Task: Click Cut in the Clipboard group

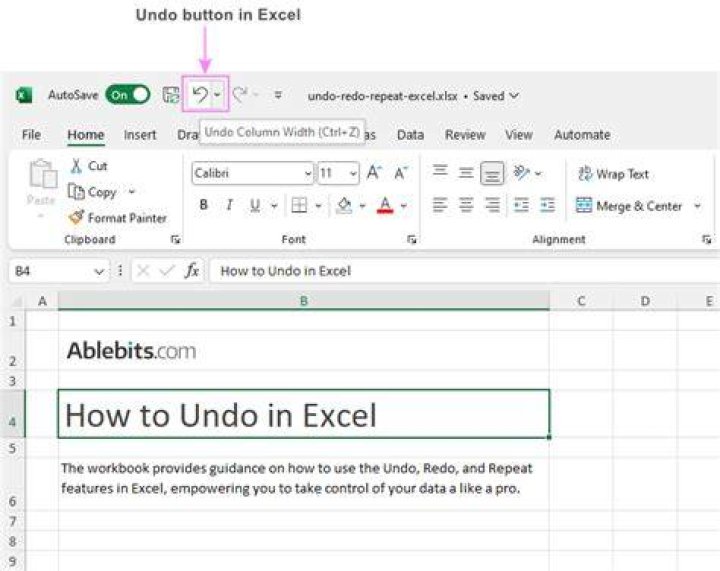Action: pos(89,166)
